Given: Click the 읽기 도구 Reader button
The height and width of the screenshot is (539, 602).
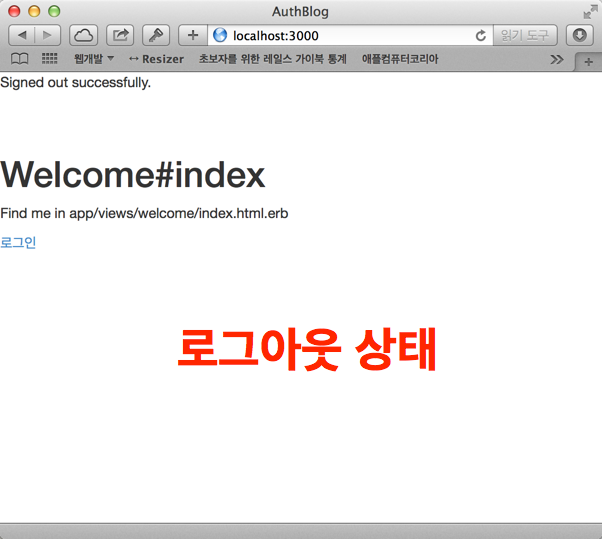Looking at the screenshot, I should tap(525, 35).
